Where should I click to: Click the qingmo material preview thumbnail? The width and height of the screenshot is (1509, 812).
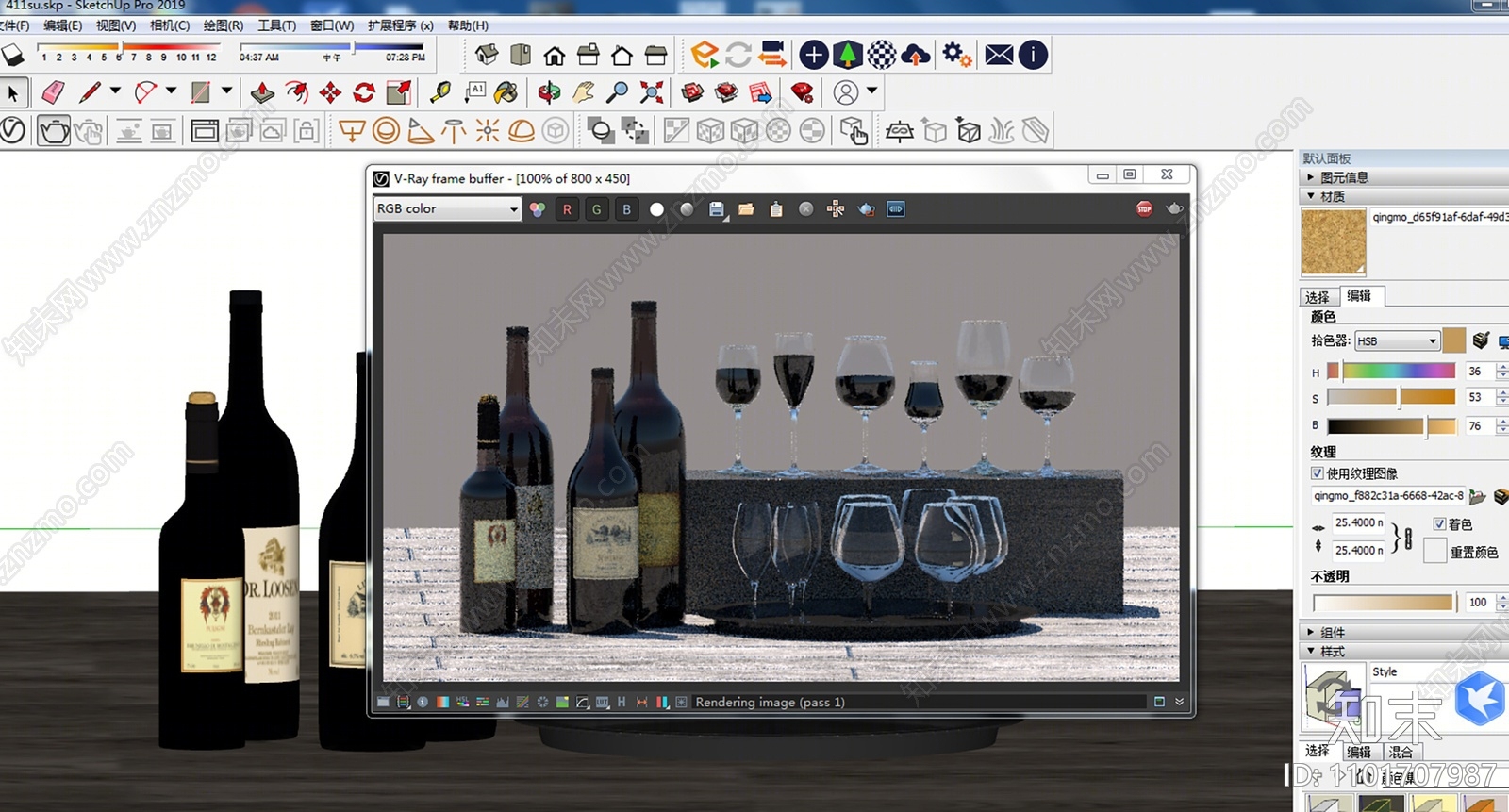click(x=1334, y=242)
